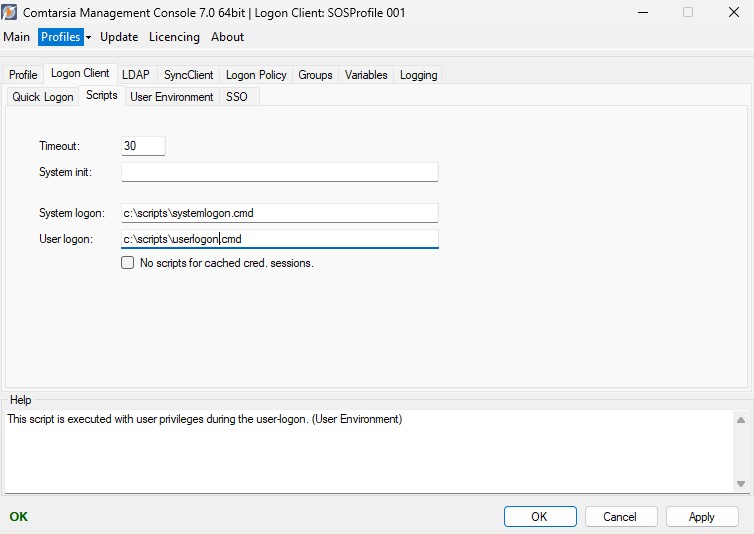Screen dimensions: 754x534
Task: Click the Timeout field containing 30
Action: (x=143, y=146)
